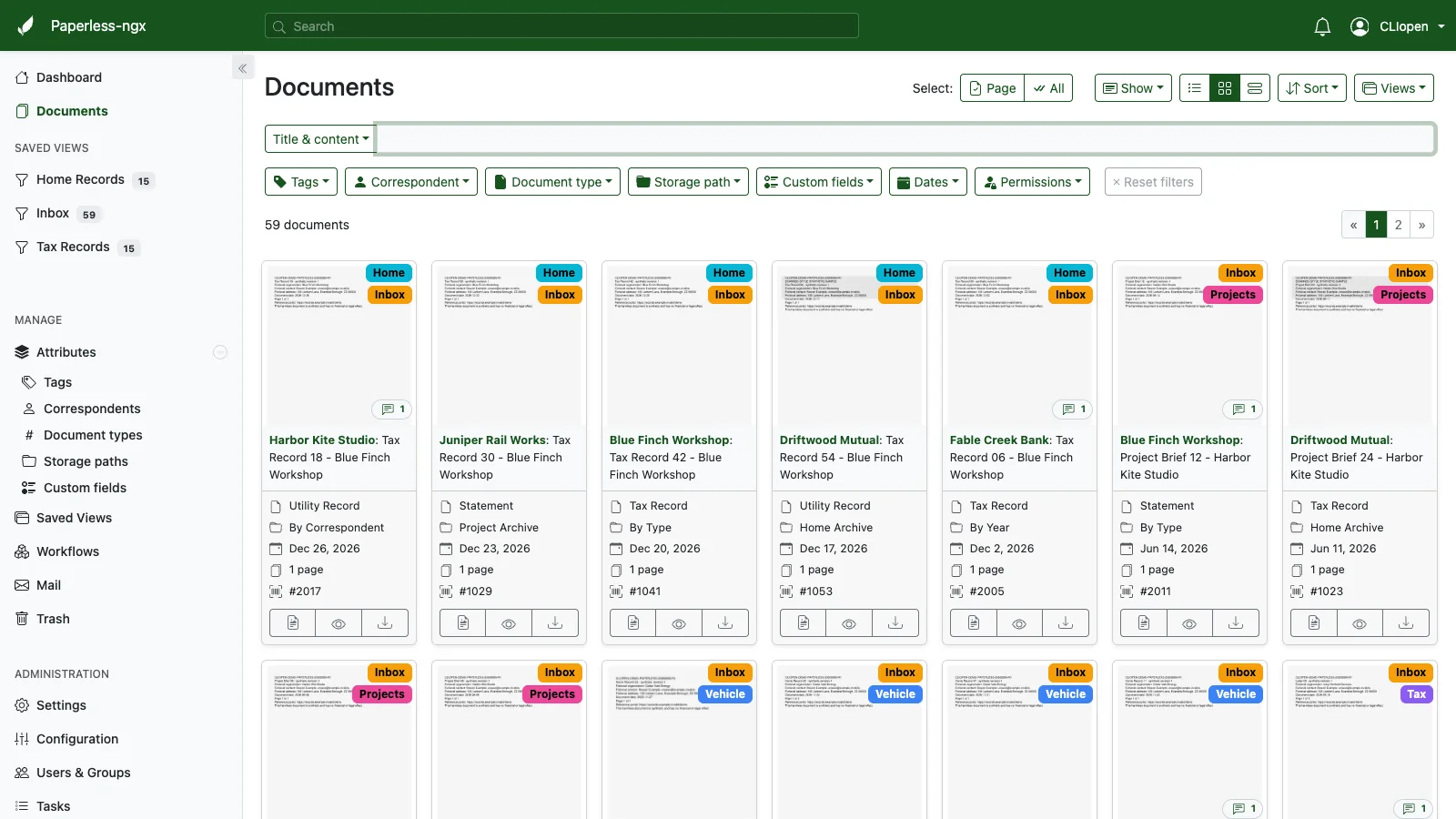This screenshot has width=1456, height=819.
Task: Go to the next page with the » arrow
Action: click(x=1421, y=225)
